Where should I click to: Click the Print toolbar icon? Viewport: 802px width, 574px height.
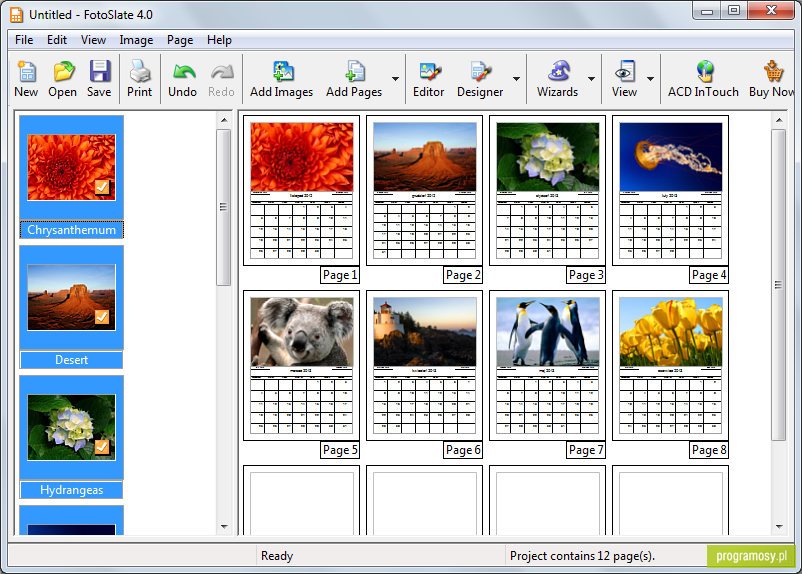tap(140, 79)
